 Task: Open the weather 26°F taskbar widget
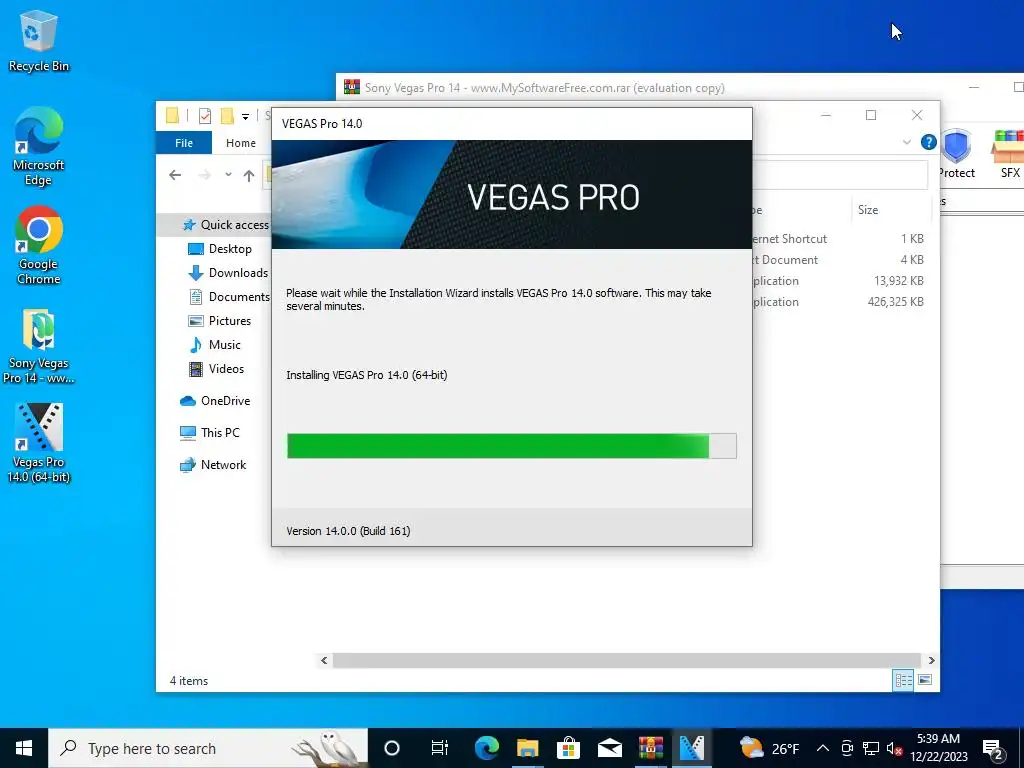coord(769,748)
